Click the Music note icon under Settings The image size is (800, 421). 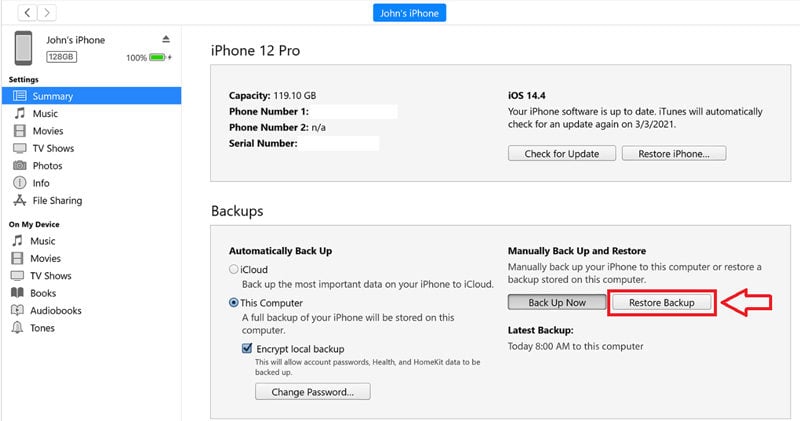click(18, 114)
